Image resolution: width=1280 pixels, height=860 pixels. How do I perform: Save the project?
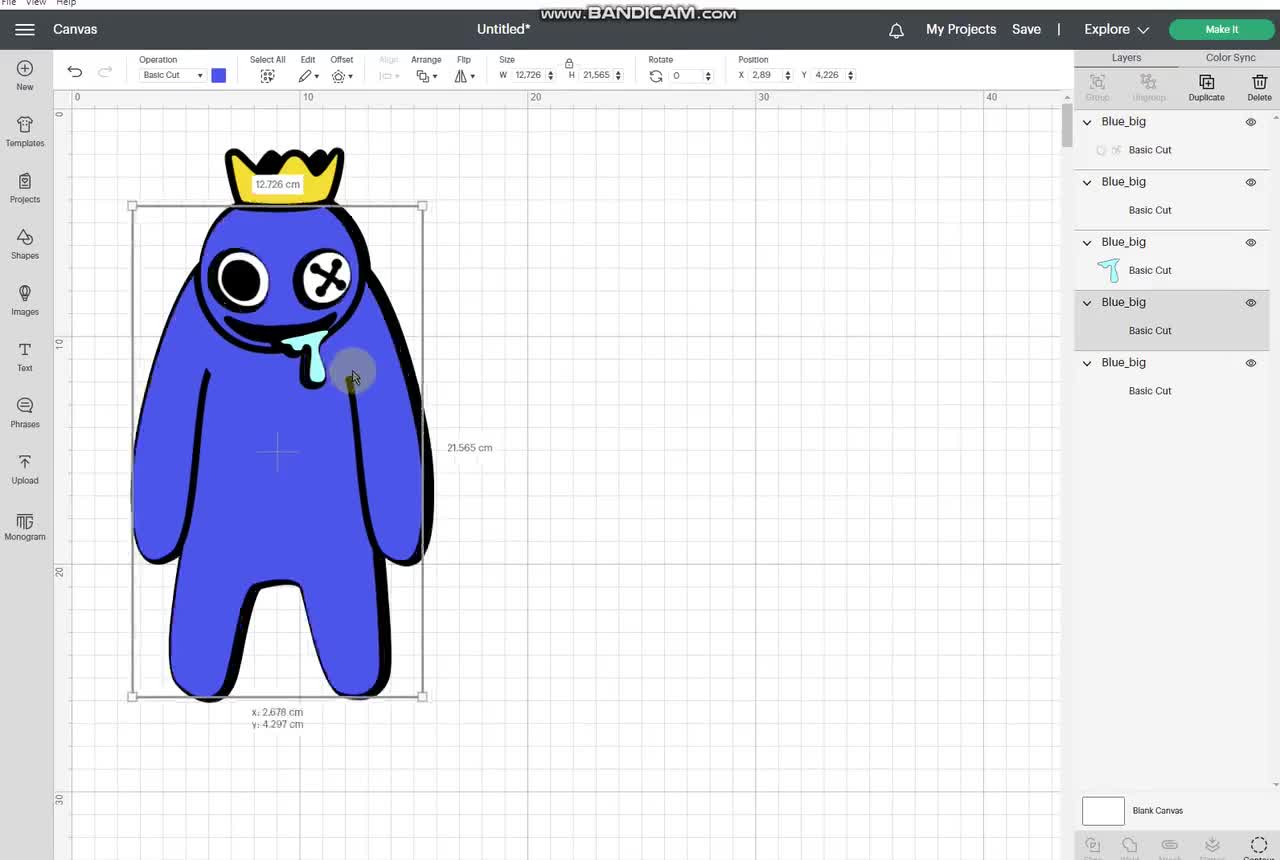tap(1026, 30)
